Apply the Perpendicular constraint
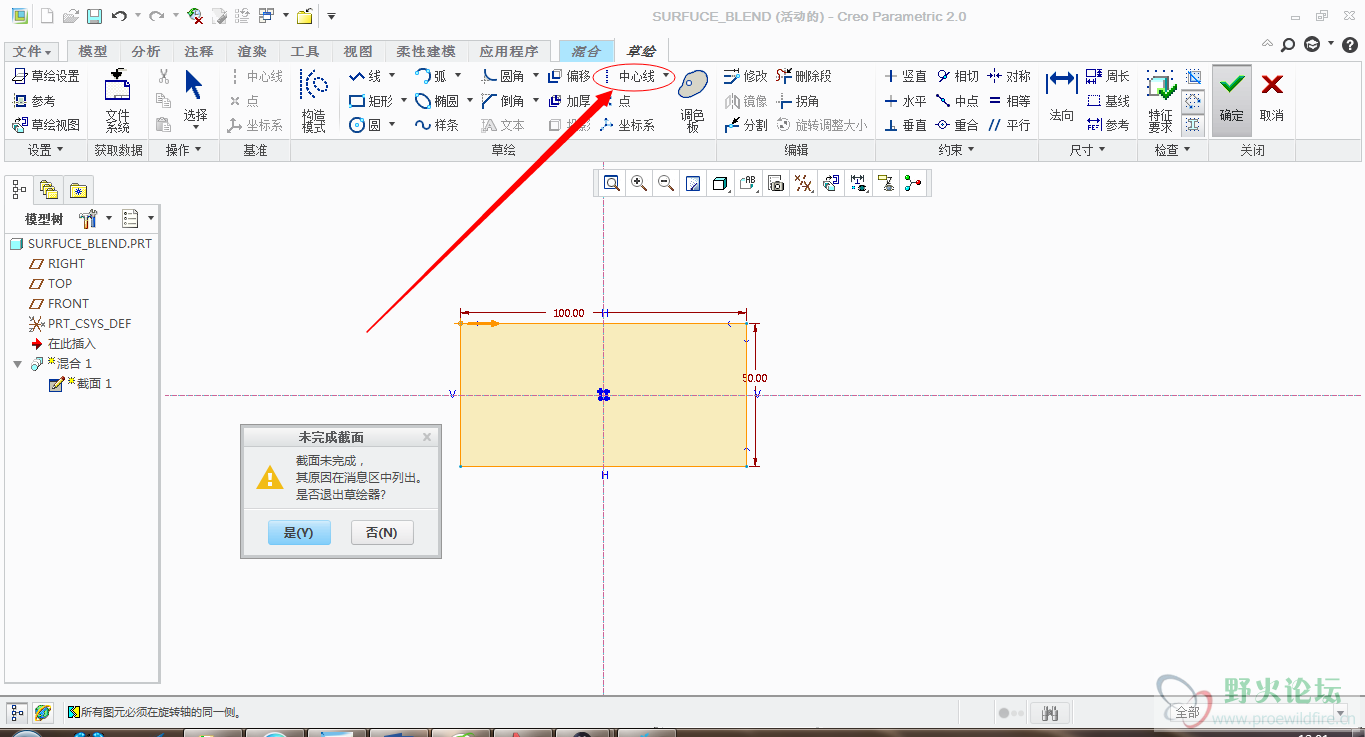The width and height of the screenshot is (1365, 737). click(x=905, y=125)
